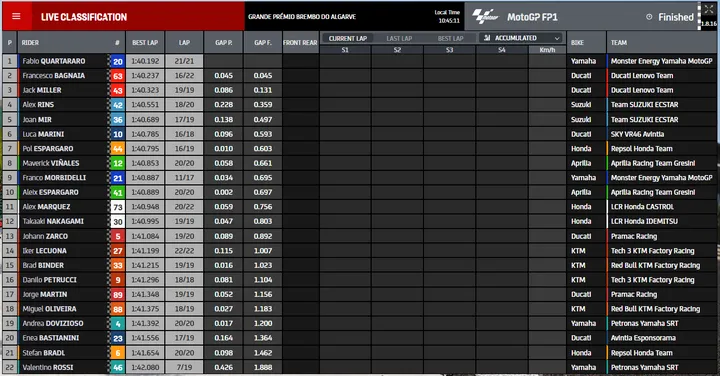Image resolution: width=720 pixels, height=376 pixels.
Task: Open the Accumulated dropdown
Action: [x=522, y=38]
